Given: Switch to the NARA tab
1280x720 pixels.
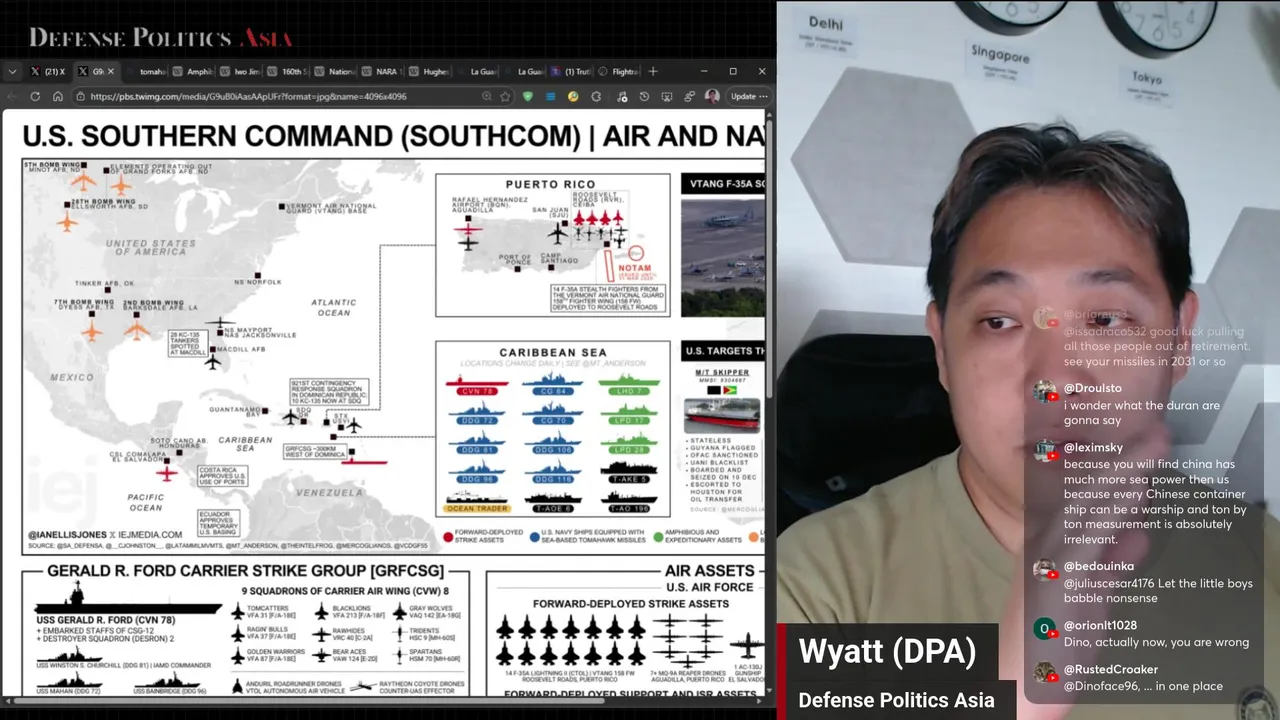Looking at the screenshot, I should (x=381, y=72).
